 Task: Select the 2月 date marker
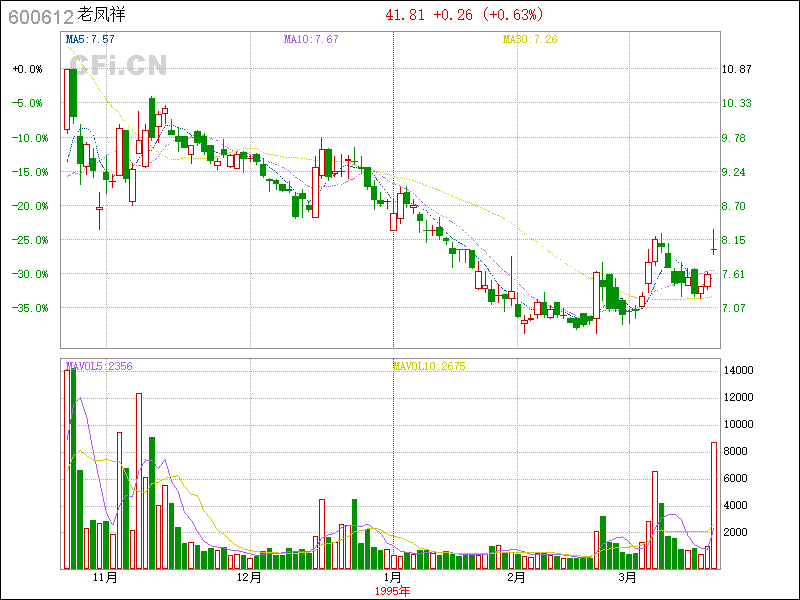(516, 578)
